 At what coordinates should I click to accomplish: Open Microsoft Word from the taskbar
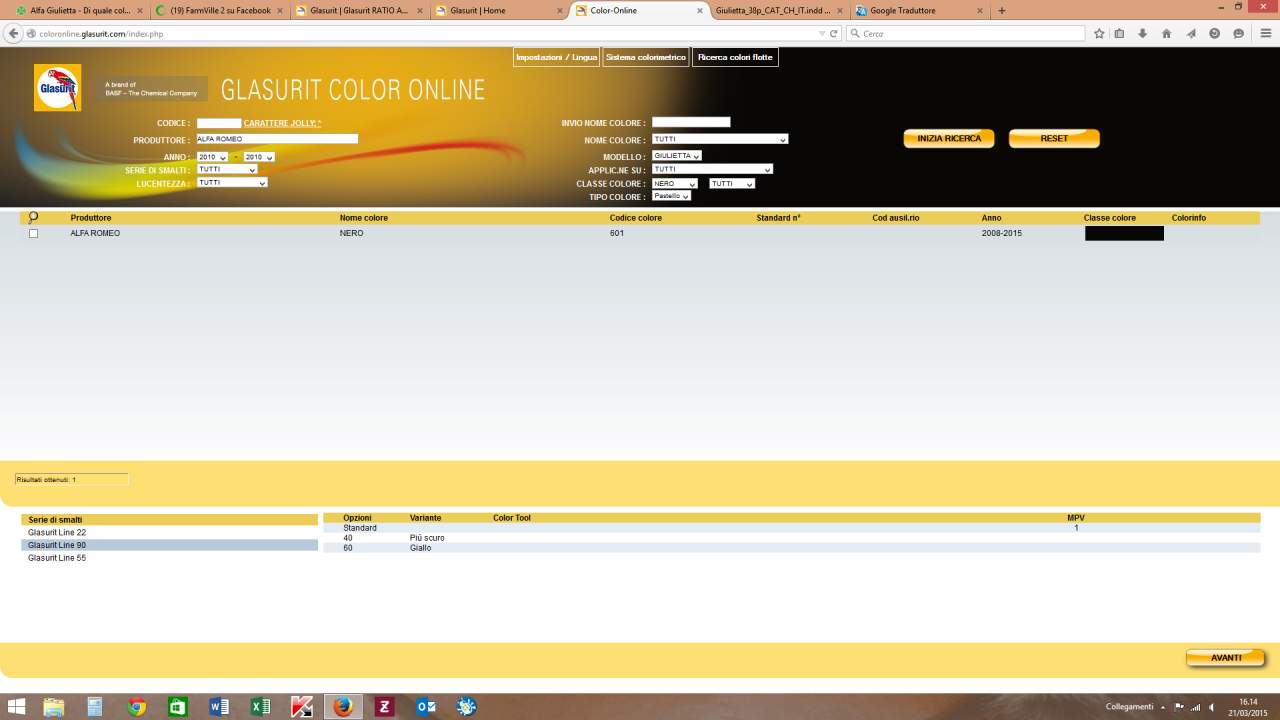point(219,707)
